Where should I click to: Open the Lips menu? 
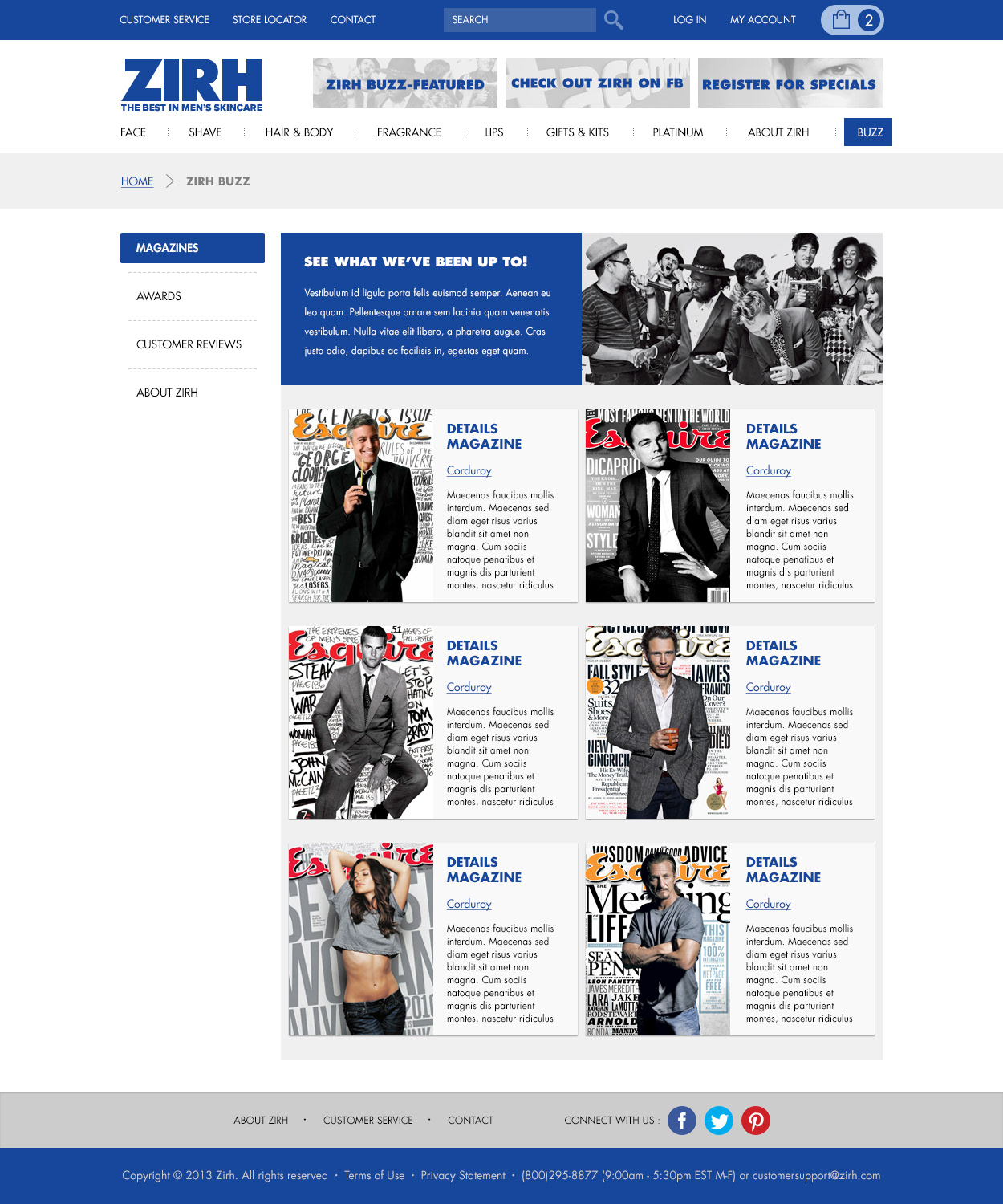pyautogui.click(x=494, y=132)
